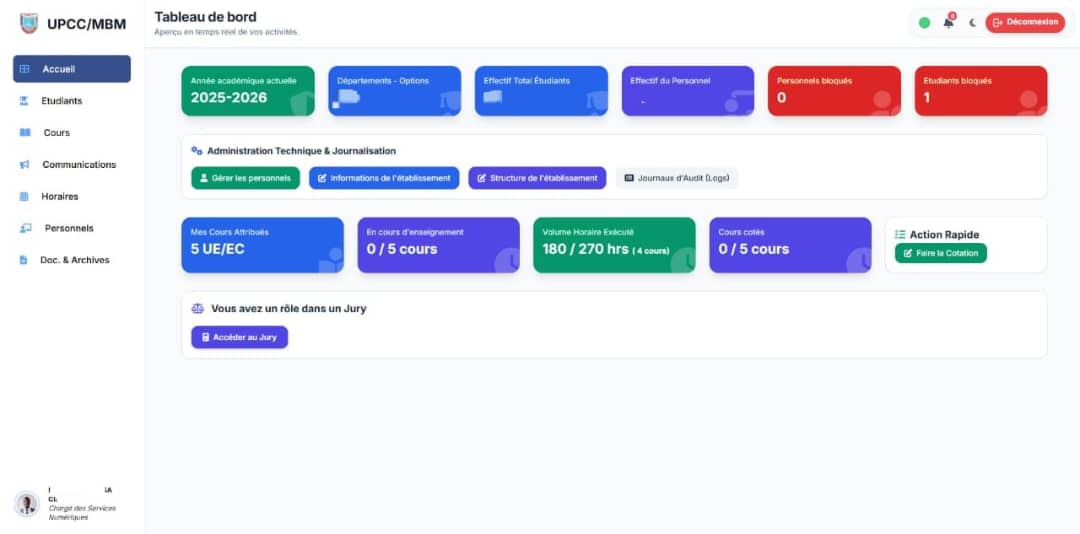Viewport: 1080px width, 534px height.
Task: Open the Cours sidebar section
Action: click(72, 132)
